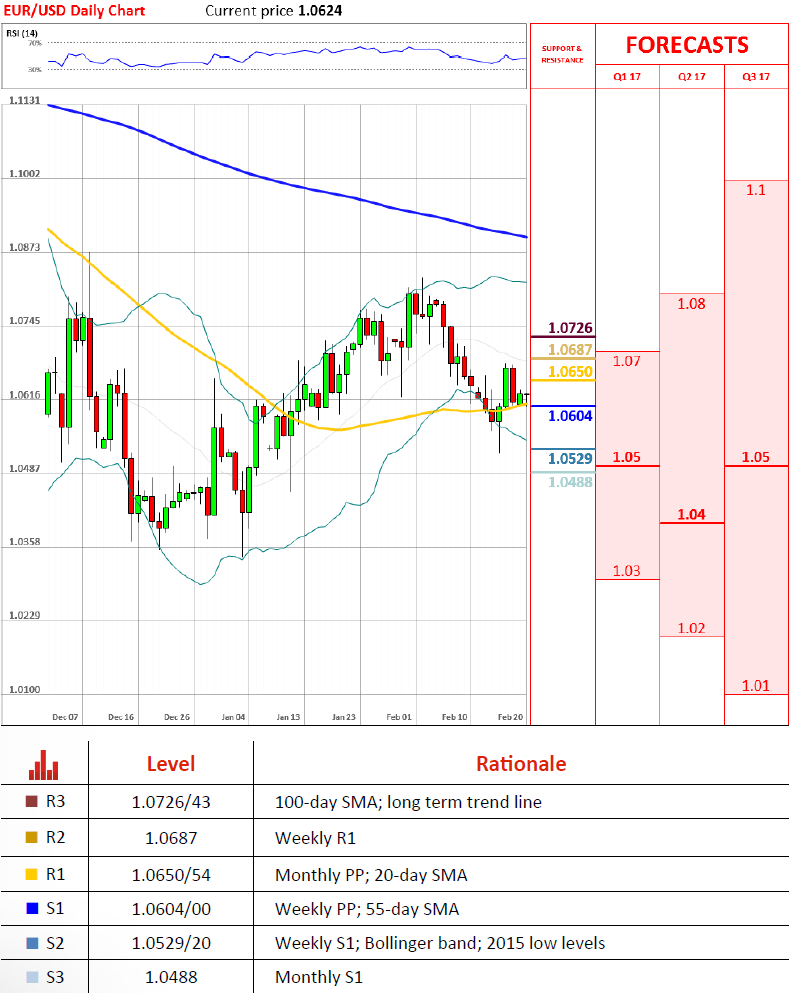This screenshot has height=993, width=793.
Task: Click the 1.0726 resistance level label
Action: click(570, 328)
